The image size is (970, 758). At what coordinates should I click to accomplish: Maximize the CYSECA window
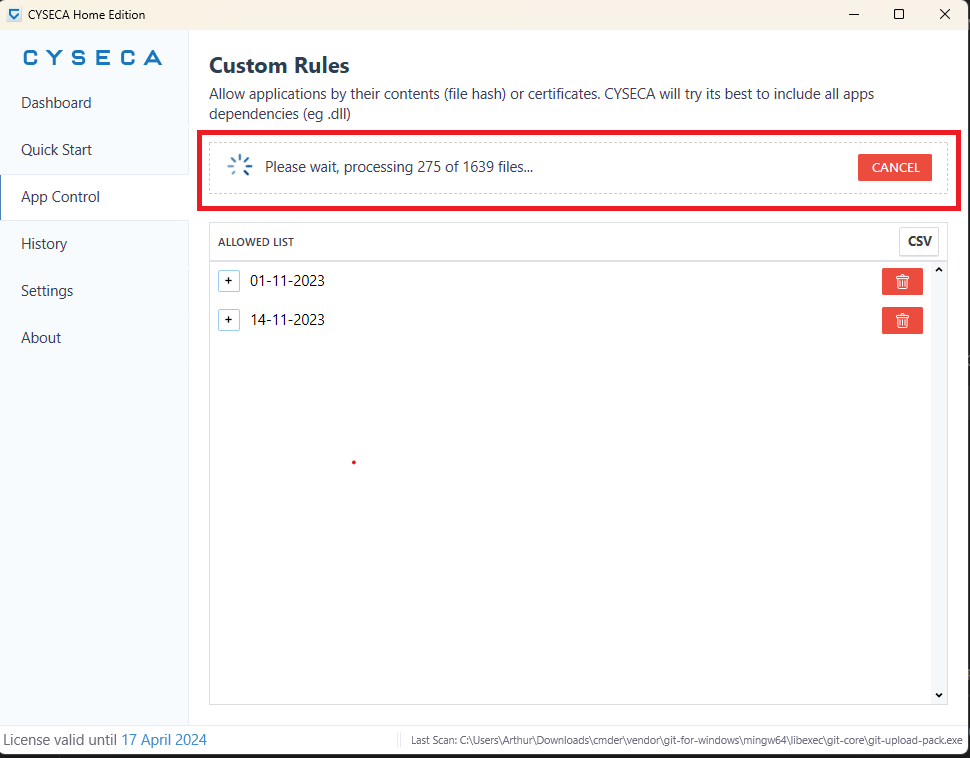coord(899,14)
